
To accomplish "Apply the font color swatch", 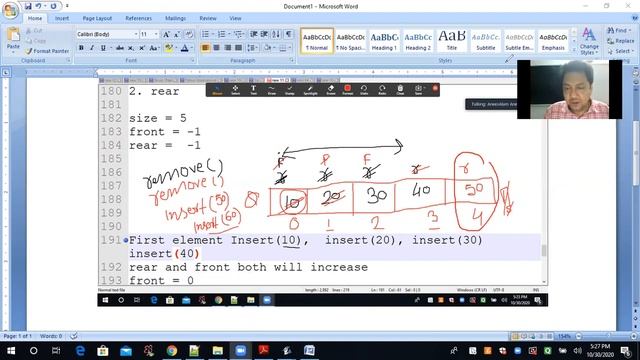I will coord(184,48).
